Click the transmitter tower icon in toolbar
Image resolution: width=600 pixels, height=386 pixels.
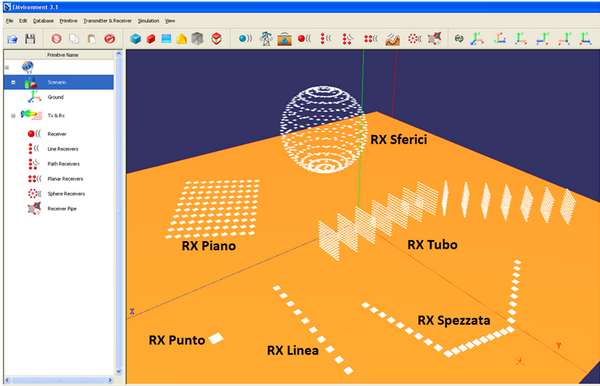click(x=266, y=39)
